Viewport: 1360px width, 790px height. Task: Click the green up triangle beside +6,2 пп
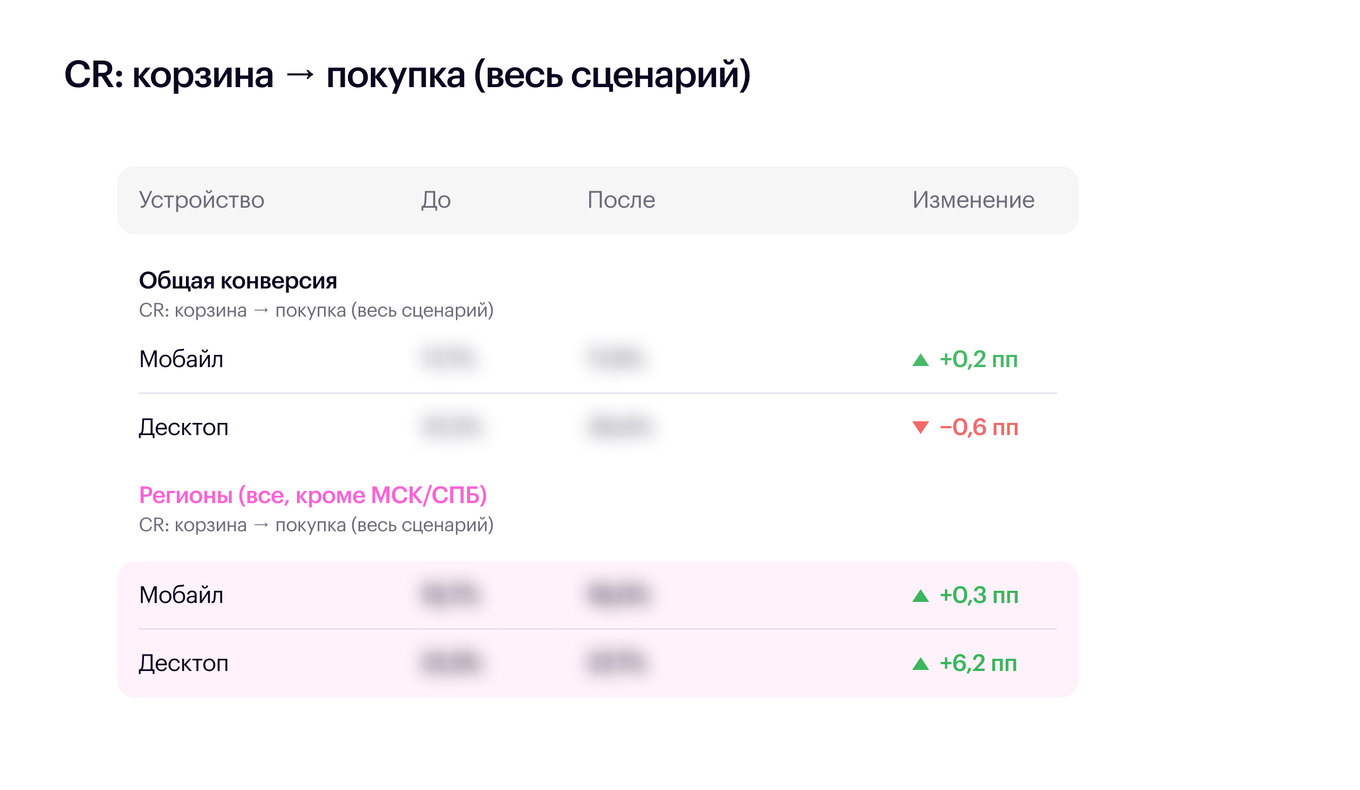[x=921, y=664]
